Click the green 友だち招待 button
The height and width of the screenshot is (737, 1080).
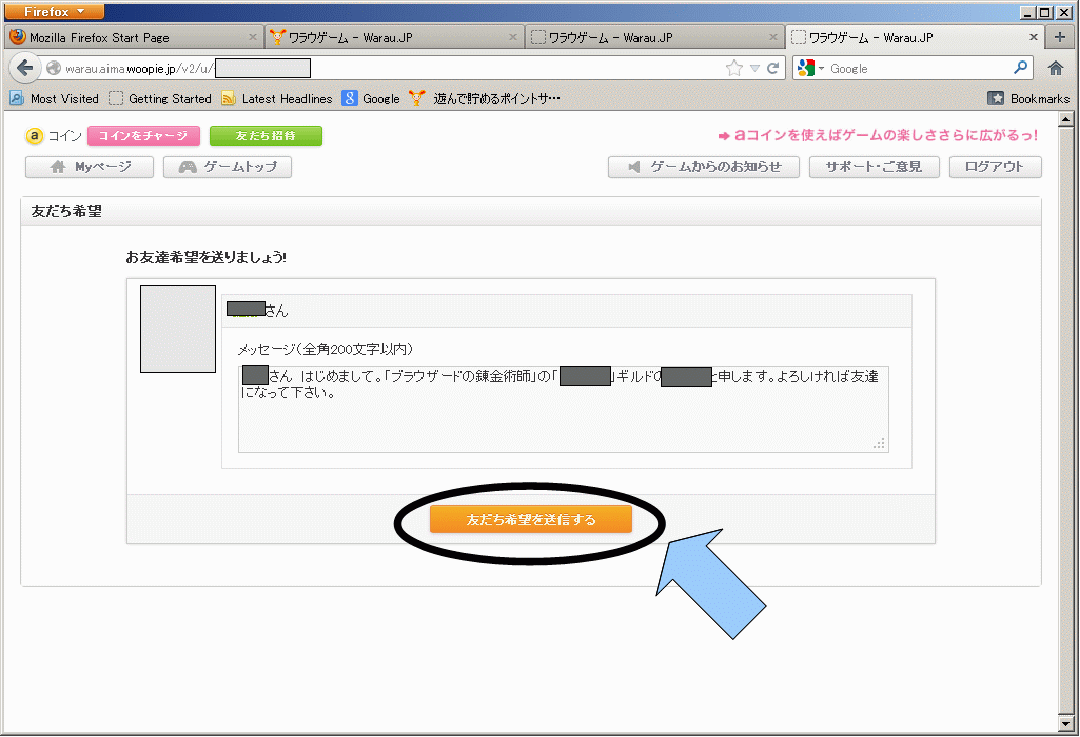[x=266, y=136]
